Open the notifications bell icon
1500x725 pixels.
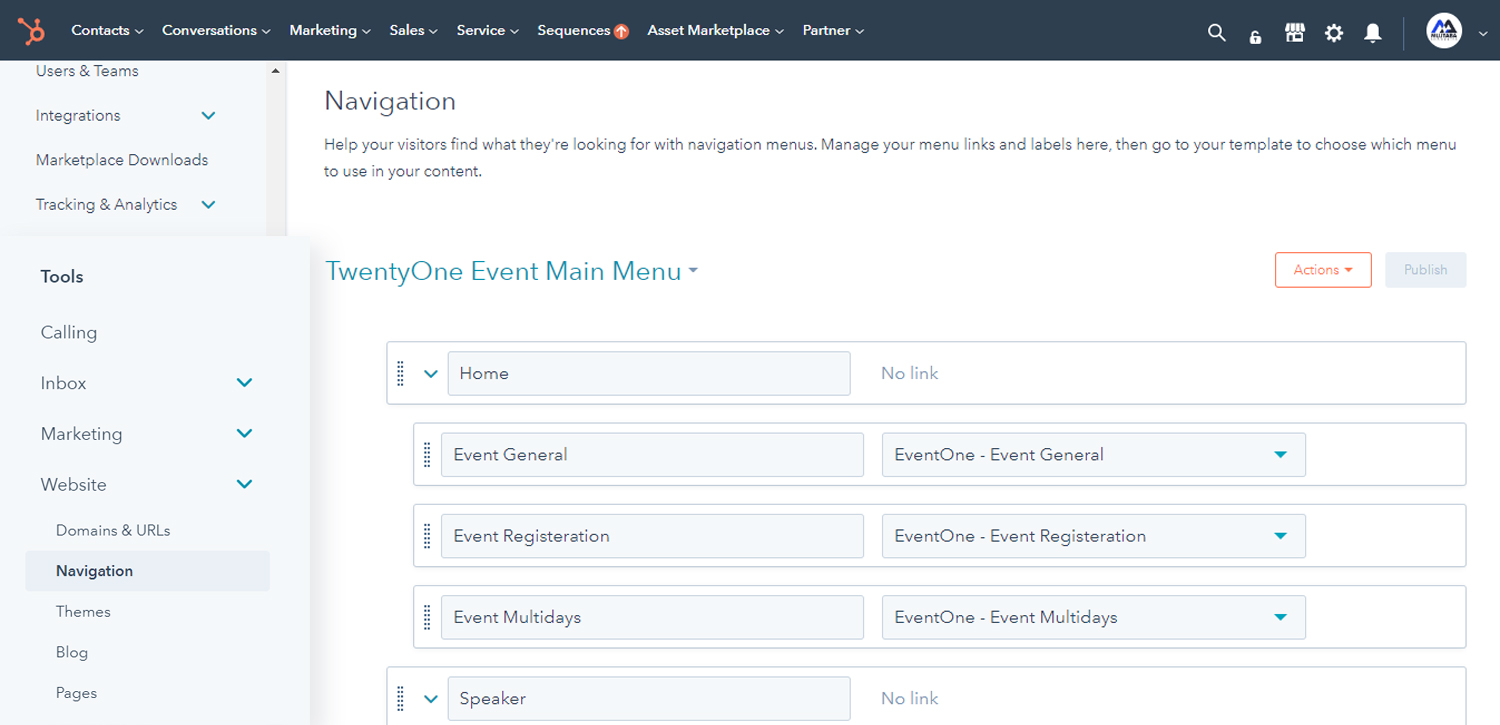point(1373,32)
